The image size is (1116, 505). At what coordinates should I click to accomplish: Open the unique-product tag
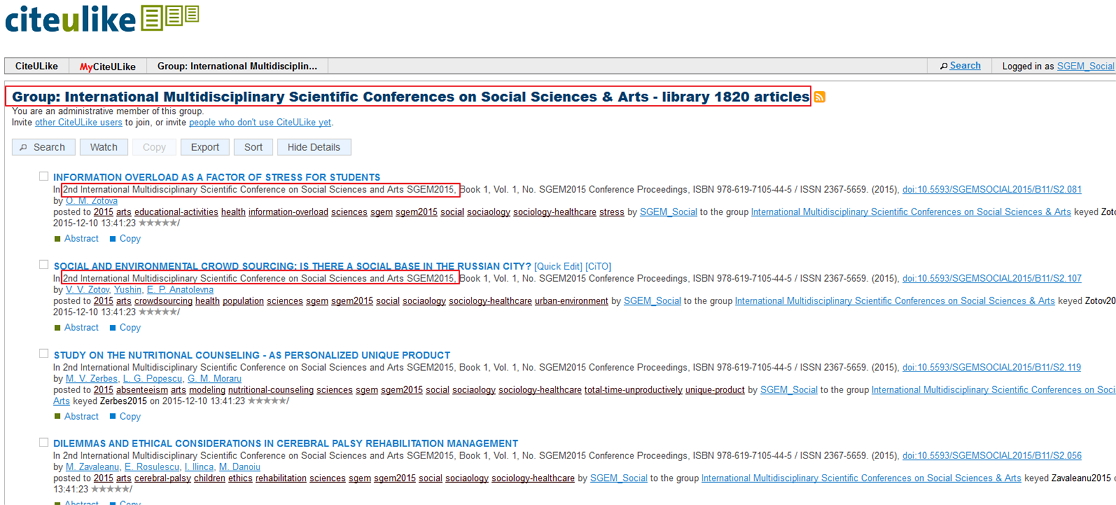click(x=715, y=390)
